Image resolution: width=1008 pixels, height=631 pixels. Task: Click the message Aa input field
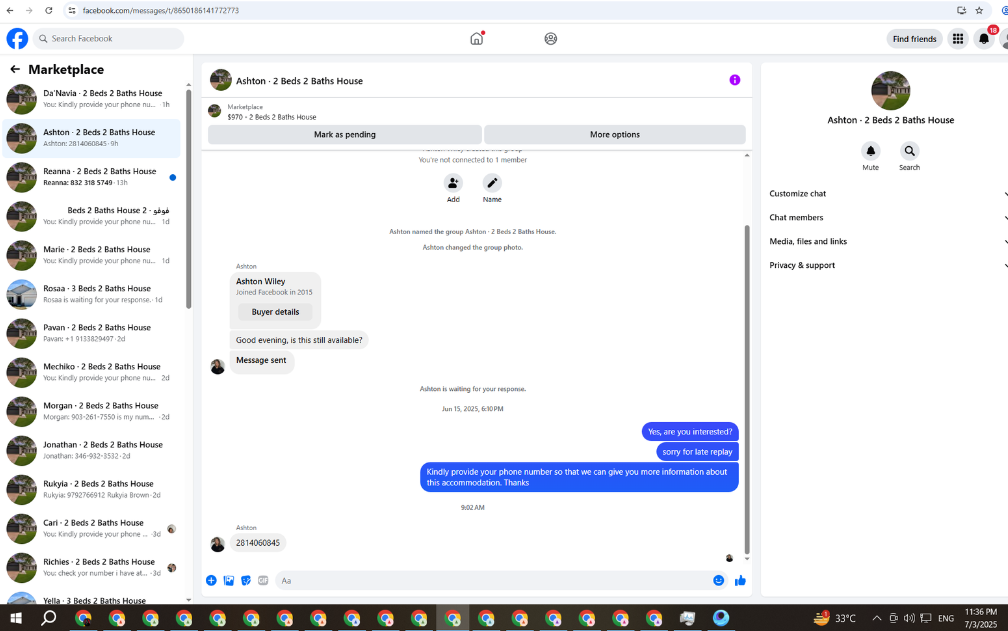pyautogui.click(x=494, y=580)
